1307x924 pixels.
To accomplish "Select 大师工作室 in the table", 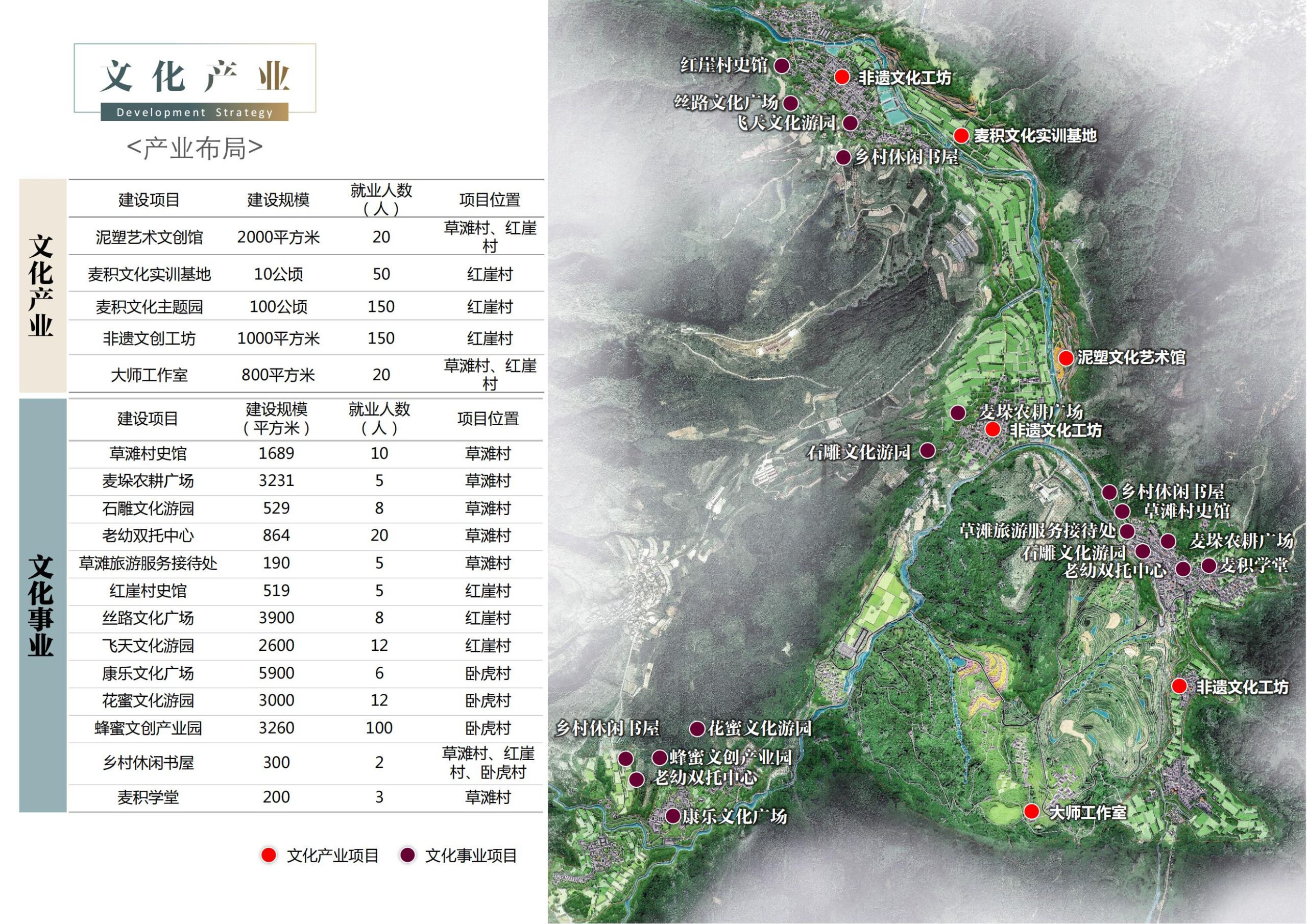I will 149,375.
